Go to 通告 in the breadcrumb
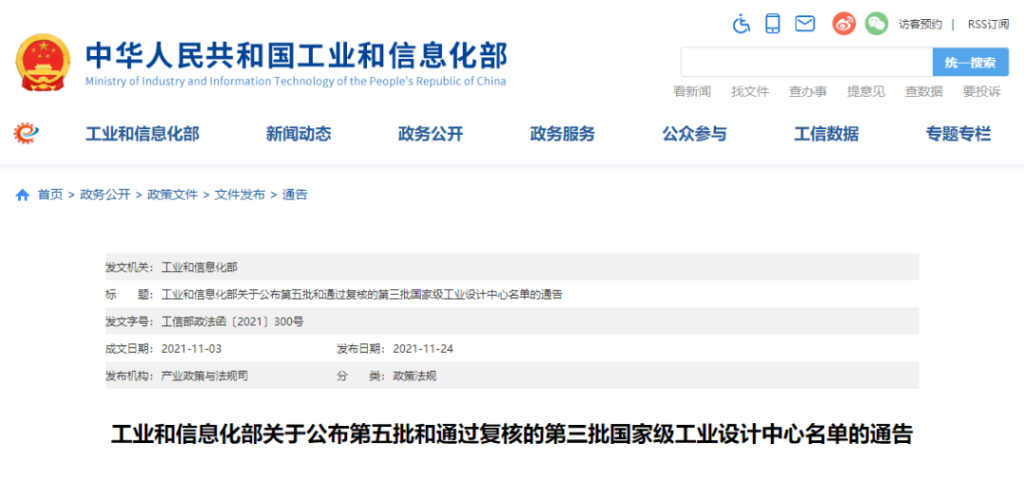This screenshot has height=500, width=1024. click(x=295, y=195)
